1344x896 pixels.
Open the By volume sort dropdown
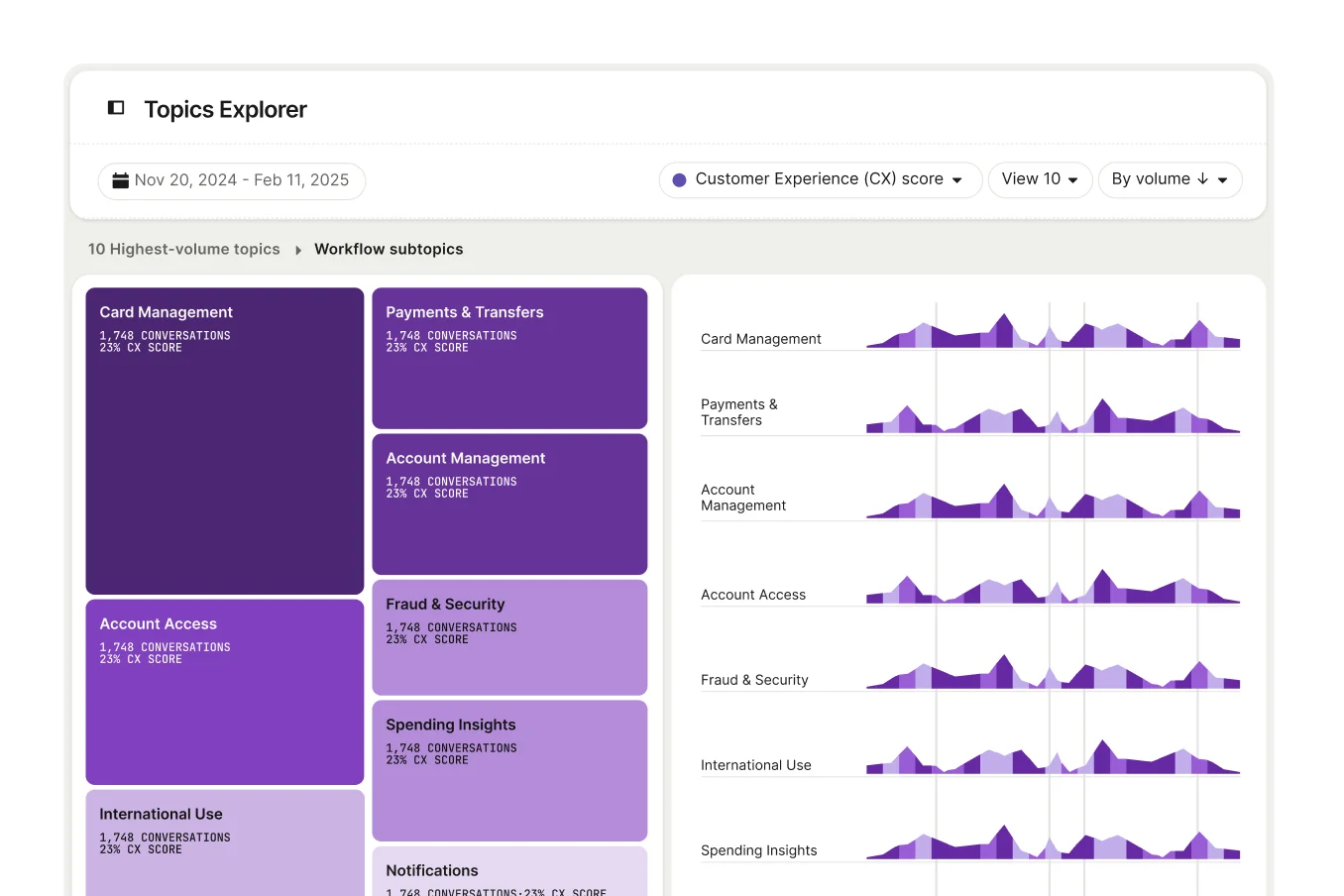pos(1170,180)
